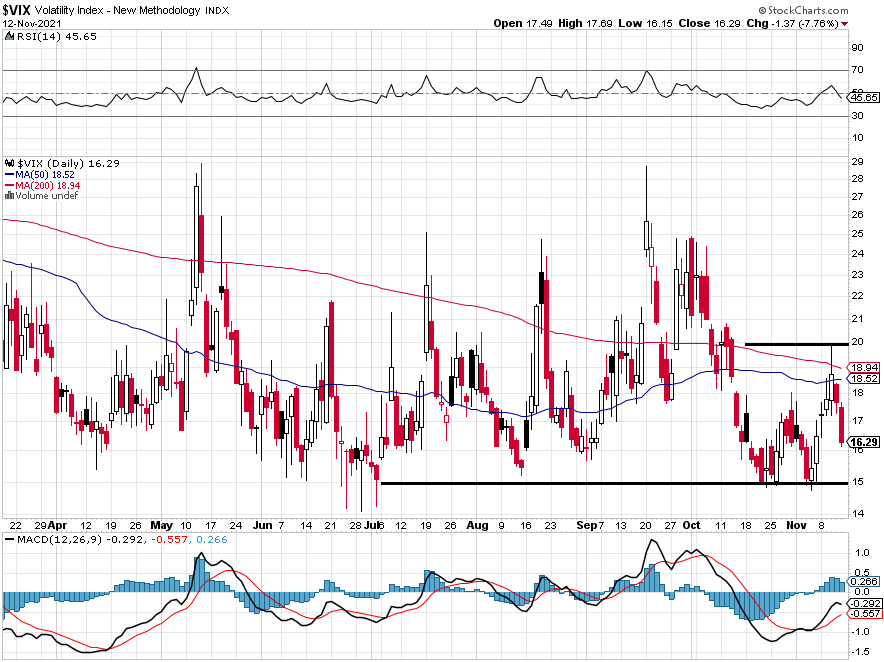Click the Oct month axis label
Image resolution: width=884 pixels, height=662 pixels.
pyautogui.click(x=691, y=525)
